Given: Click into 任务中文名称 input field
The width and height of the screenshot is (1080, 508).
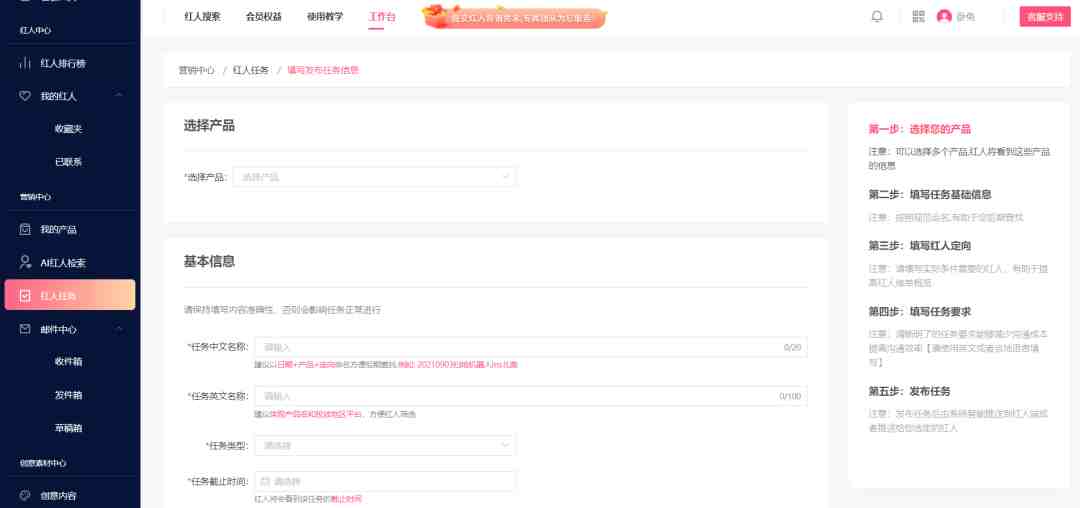Looking at the screenshot, I should click(x=531, y=347).
